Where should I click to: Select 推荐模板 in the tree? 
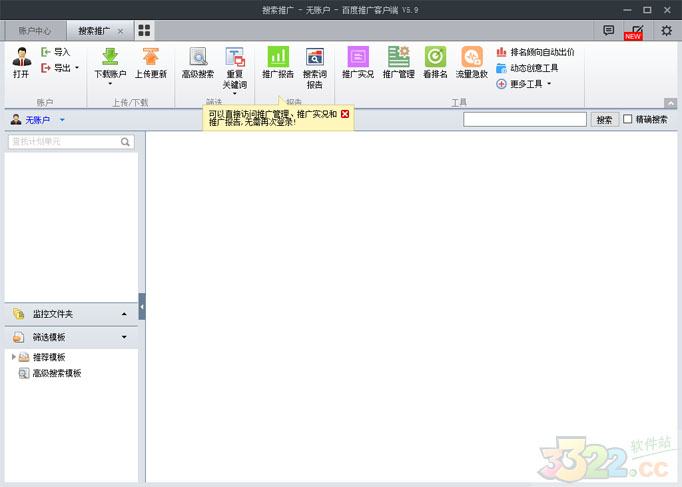click(x=49, y=357)
